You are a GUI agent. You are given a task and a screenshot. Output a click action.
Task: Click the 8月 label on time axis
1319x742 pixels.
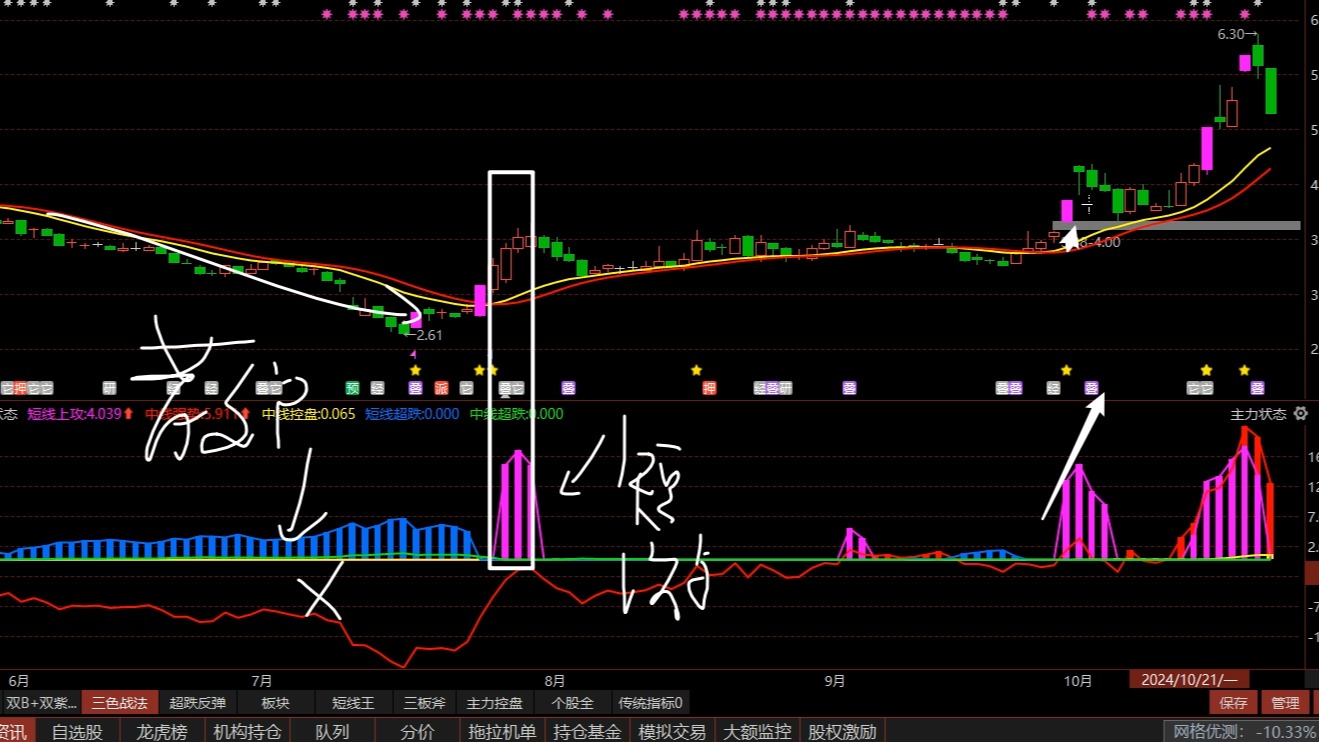tap(553, 680)
